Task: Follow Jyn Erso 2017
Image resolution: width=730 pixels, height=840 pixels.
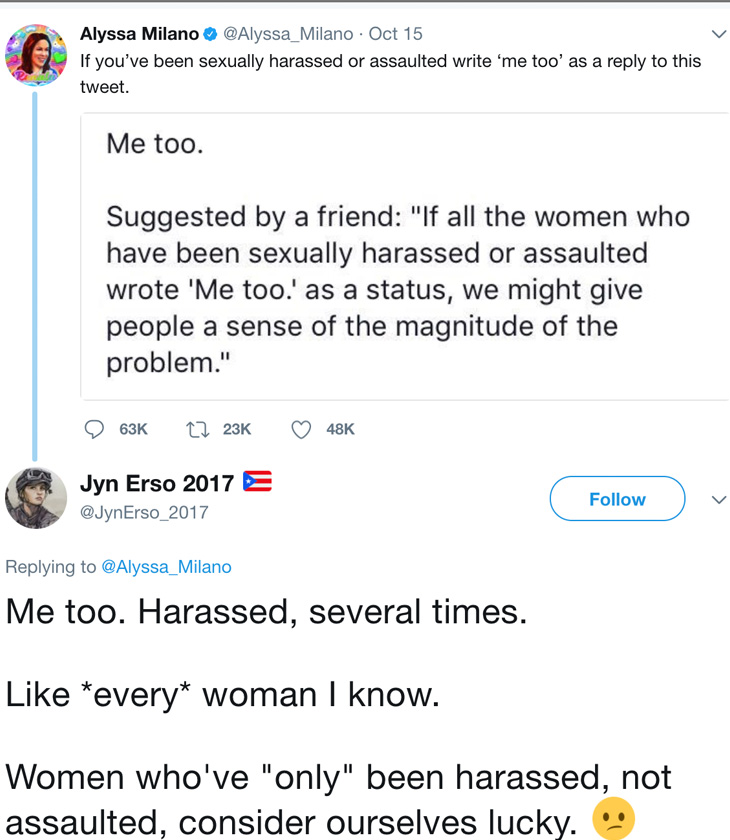Action: point(617,499)
